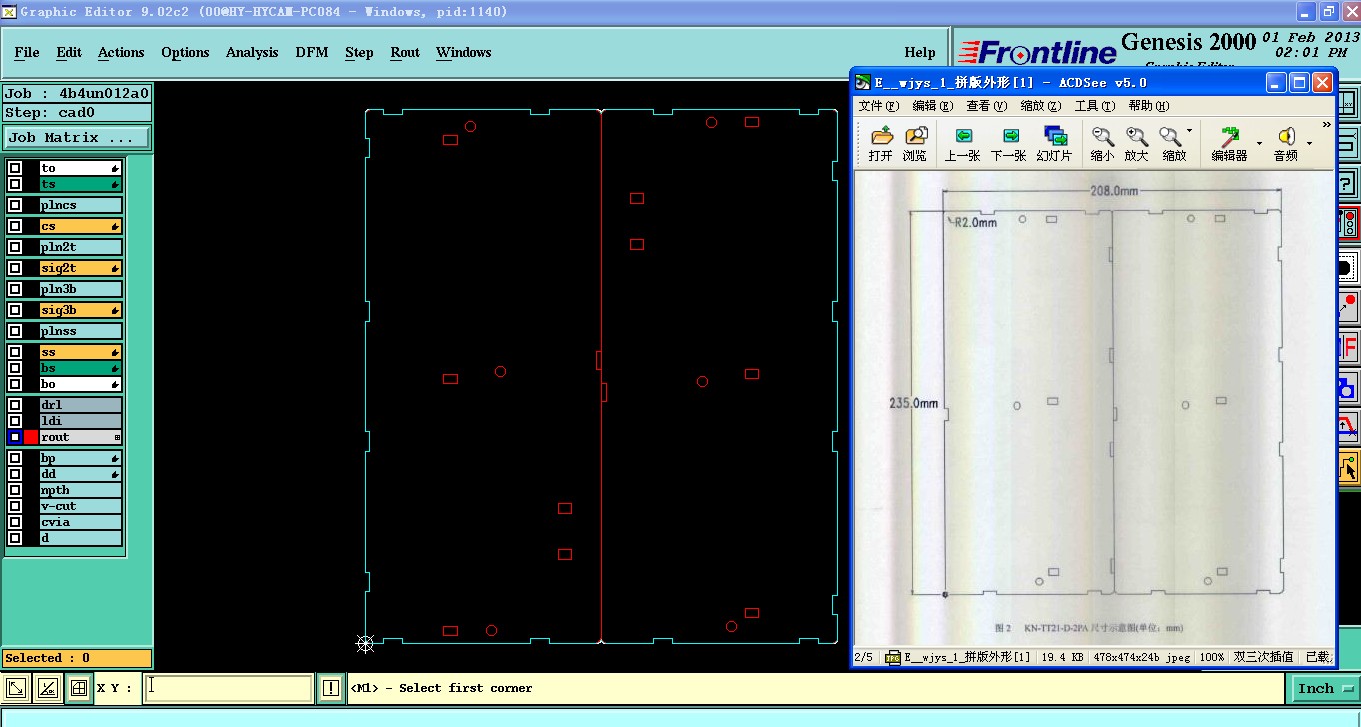Select the 'pln2t' layer row
This screenshot has width=1361, height=727.
pyautogui.click(x=80, y=247)
